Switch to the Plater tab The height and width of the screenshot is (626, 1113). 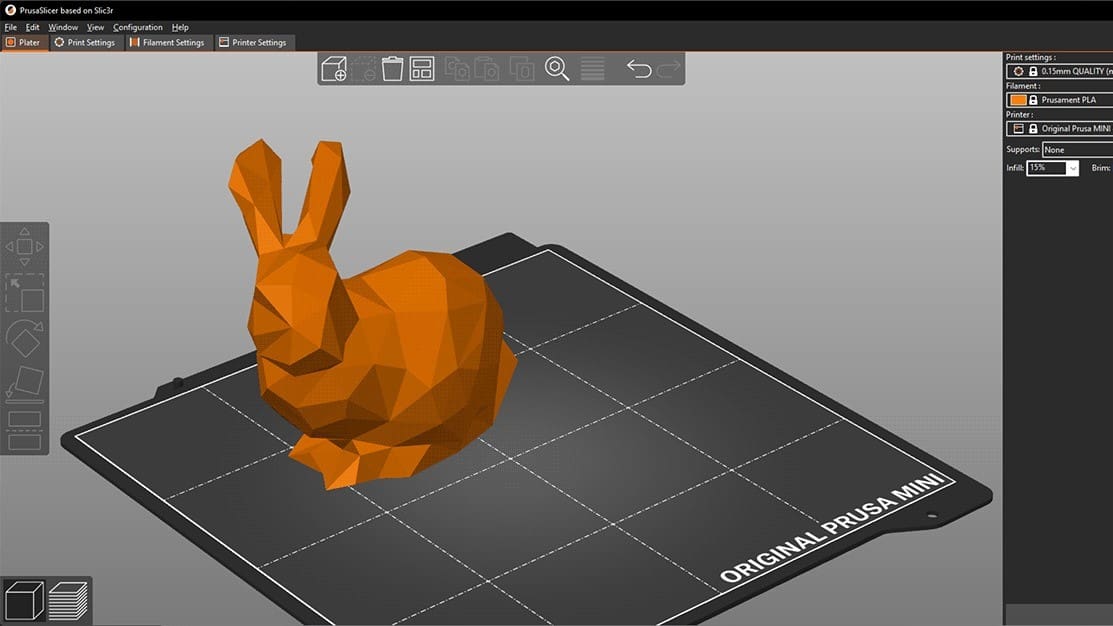click(24, 43)
